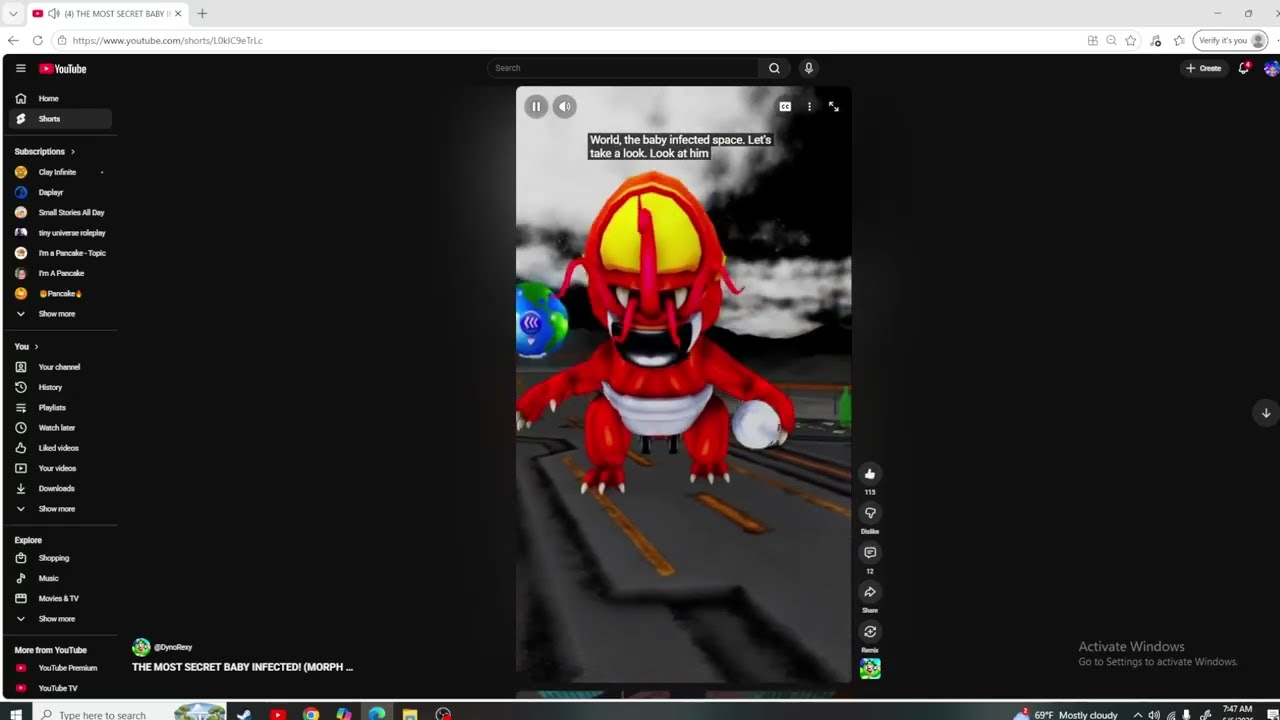Open the Create button

click(x=1203, y=68)
